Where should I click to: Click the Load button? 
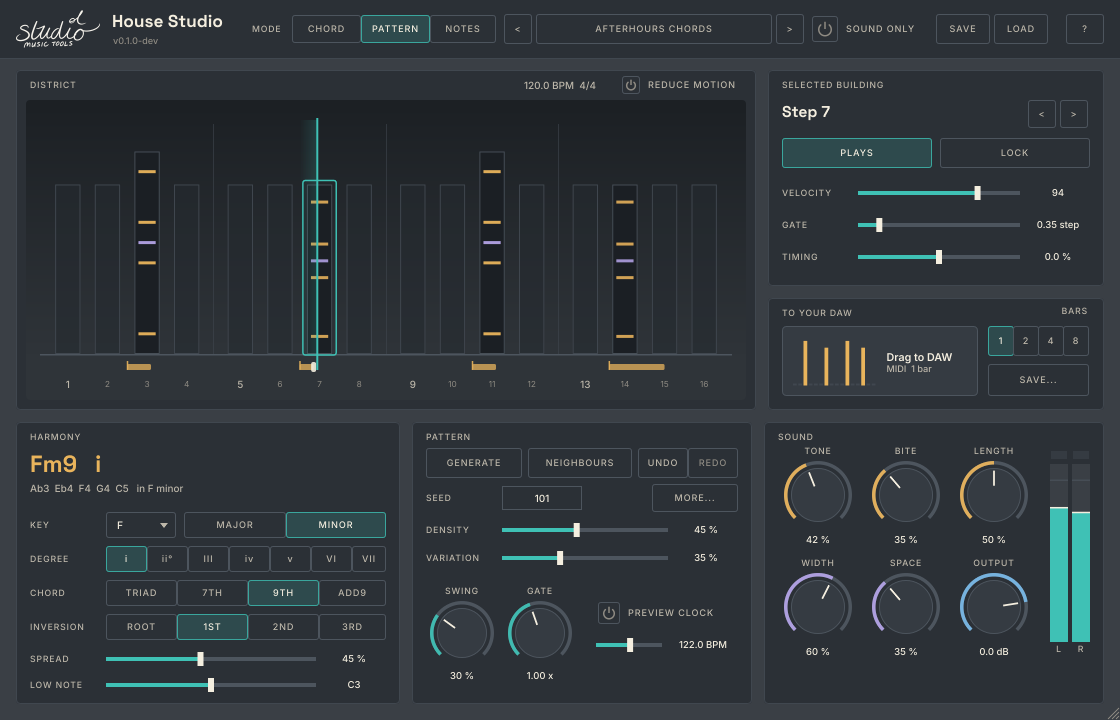click(1021, 29)
